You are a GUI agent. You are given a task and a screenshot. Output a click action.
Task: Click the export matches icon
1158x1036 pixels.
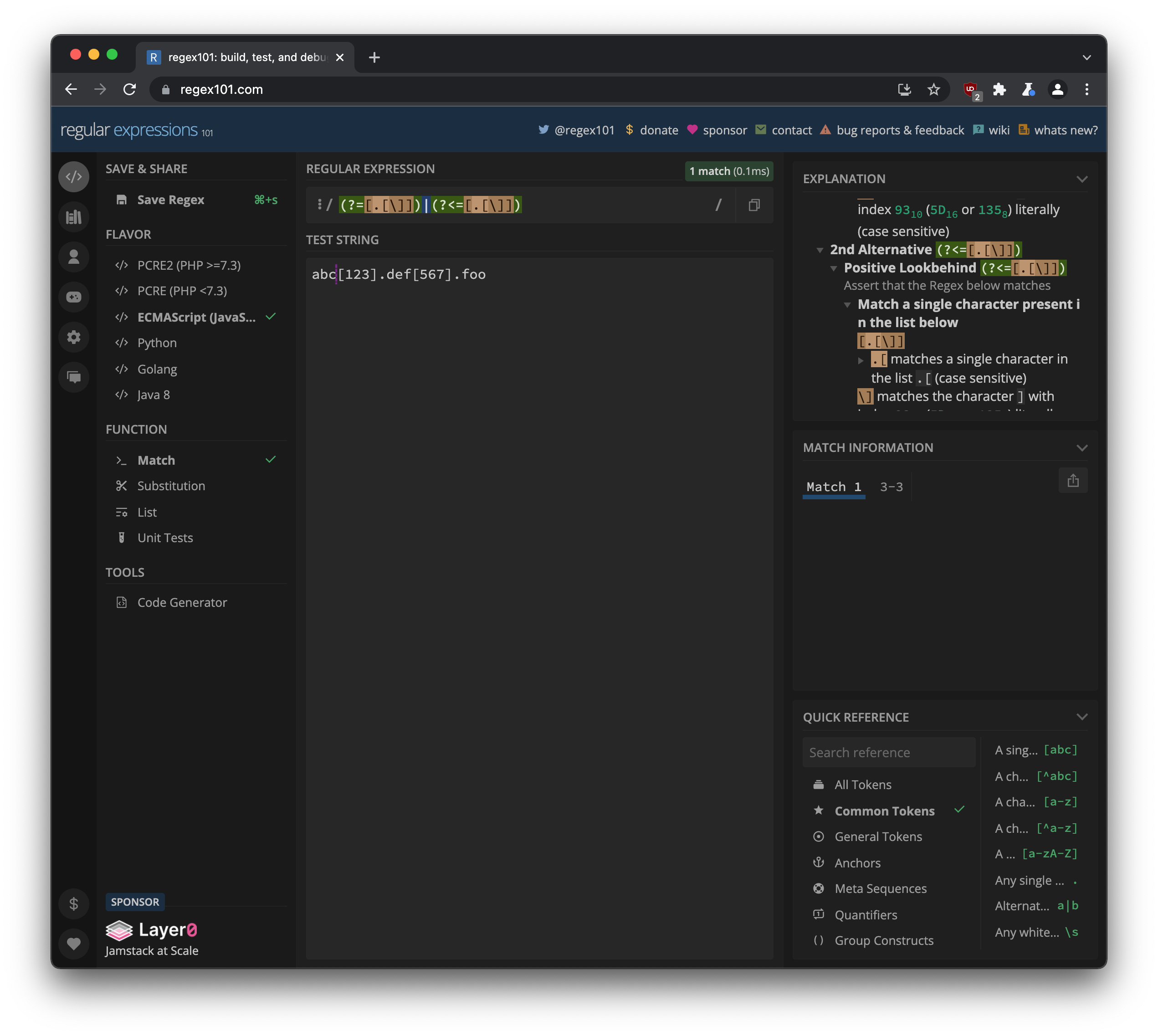[1073, 481]
